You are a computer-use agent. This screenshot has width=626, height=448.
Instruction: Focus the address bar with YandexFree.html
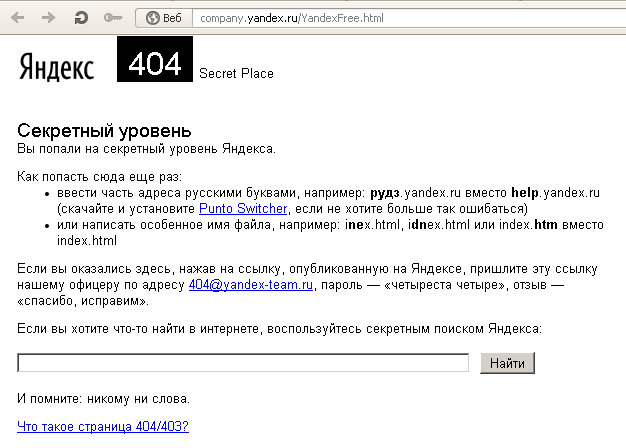(409, 18)
